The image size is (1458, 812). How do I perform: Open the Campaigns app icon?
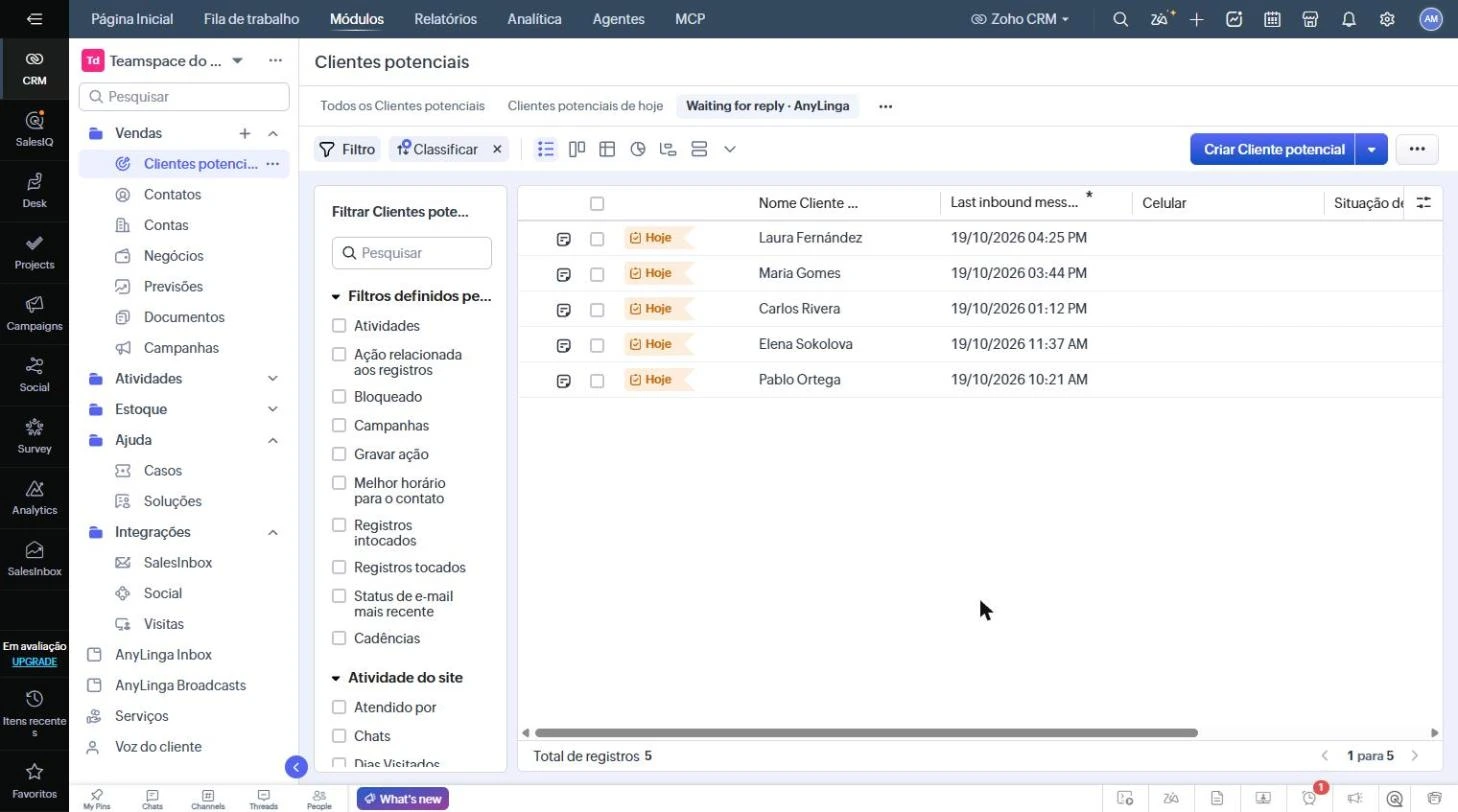pos(34,312)
